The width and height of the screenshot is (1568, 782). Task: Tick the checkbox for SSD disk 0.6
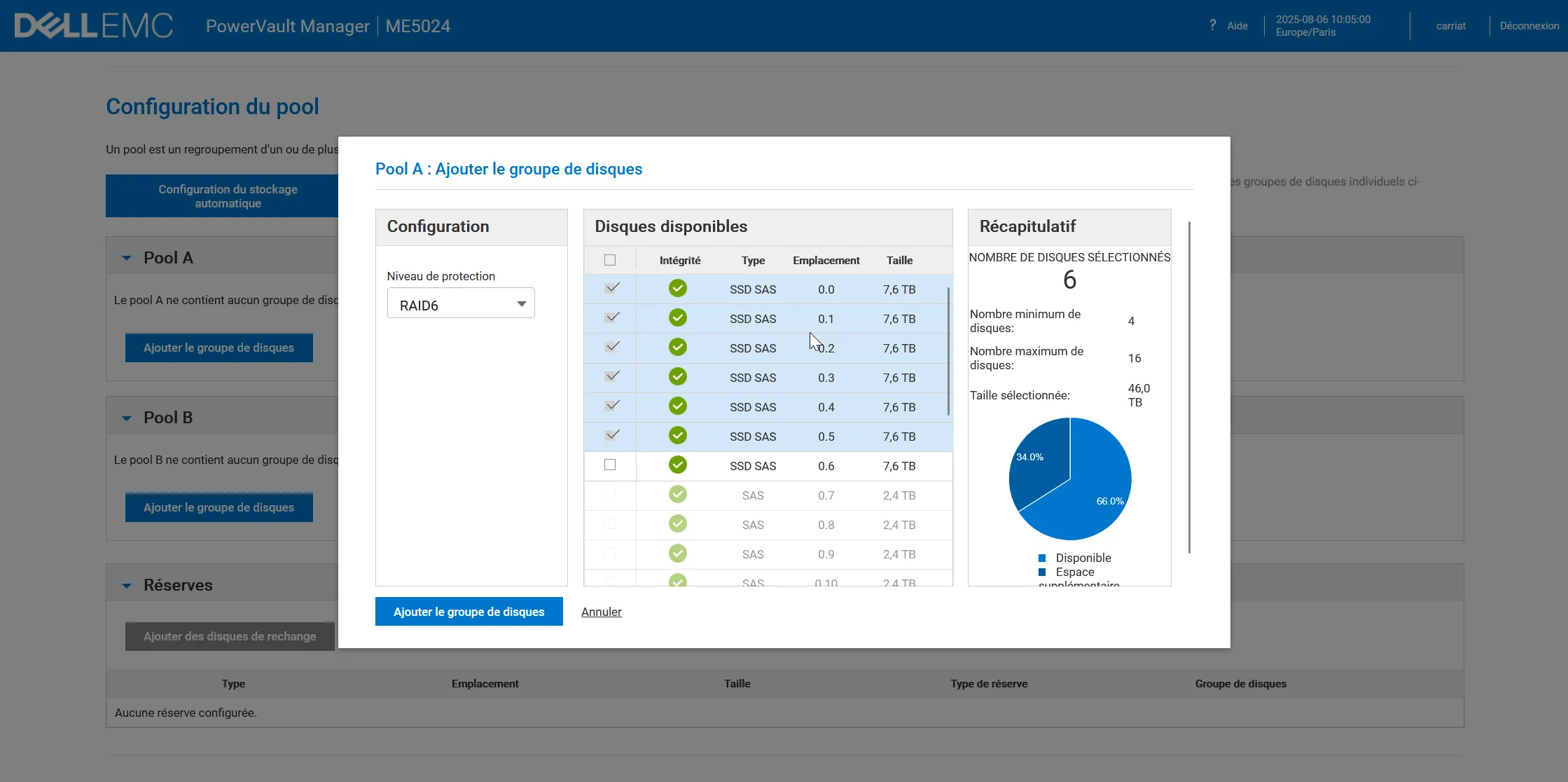[x=610, y=465]
